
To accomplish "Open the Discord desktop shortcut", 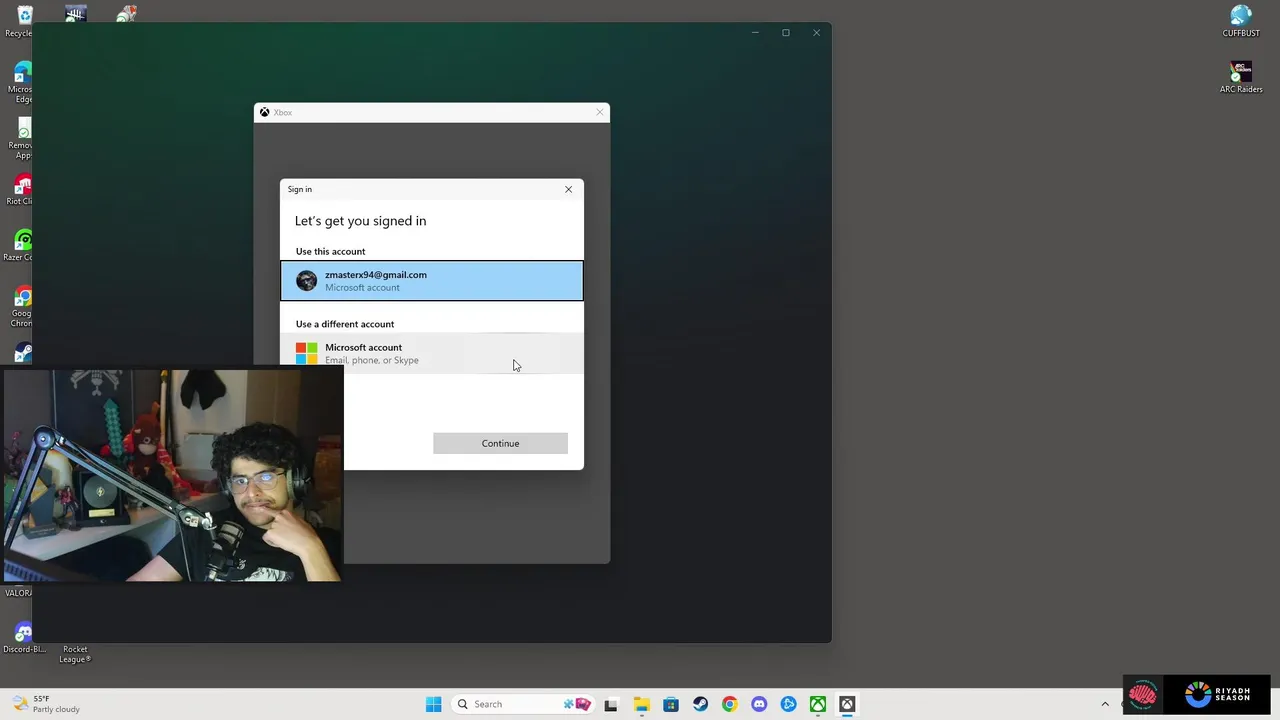I will click(x=24, y=638).
